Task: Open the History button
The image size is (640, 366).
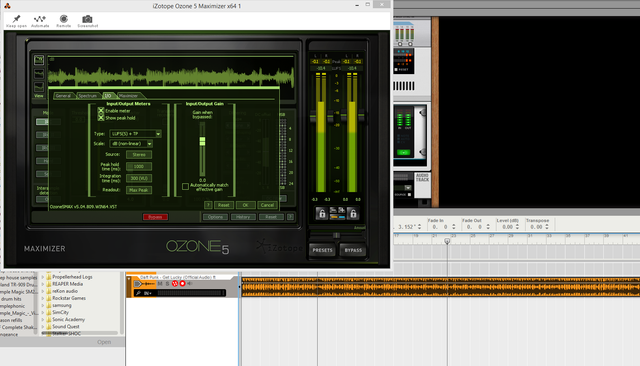Action: click(243, 217)
